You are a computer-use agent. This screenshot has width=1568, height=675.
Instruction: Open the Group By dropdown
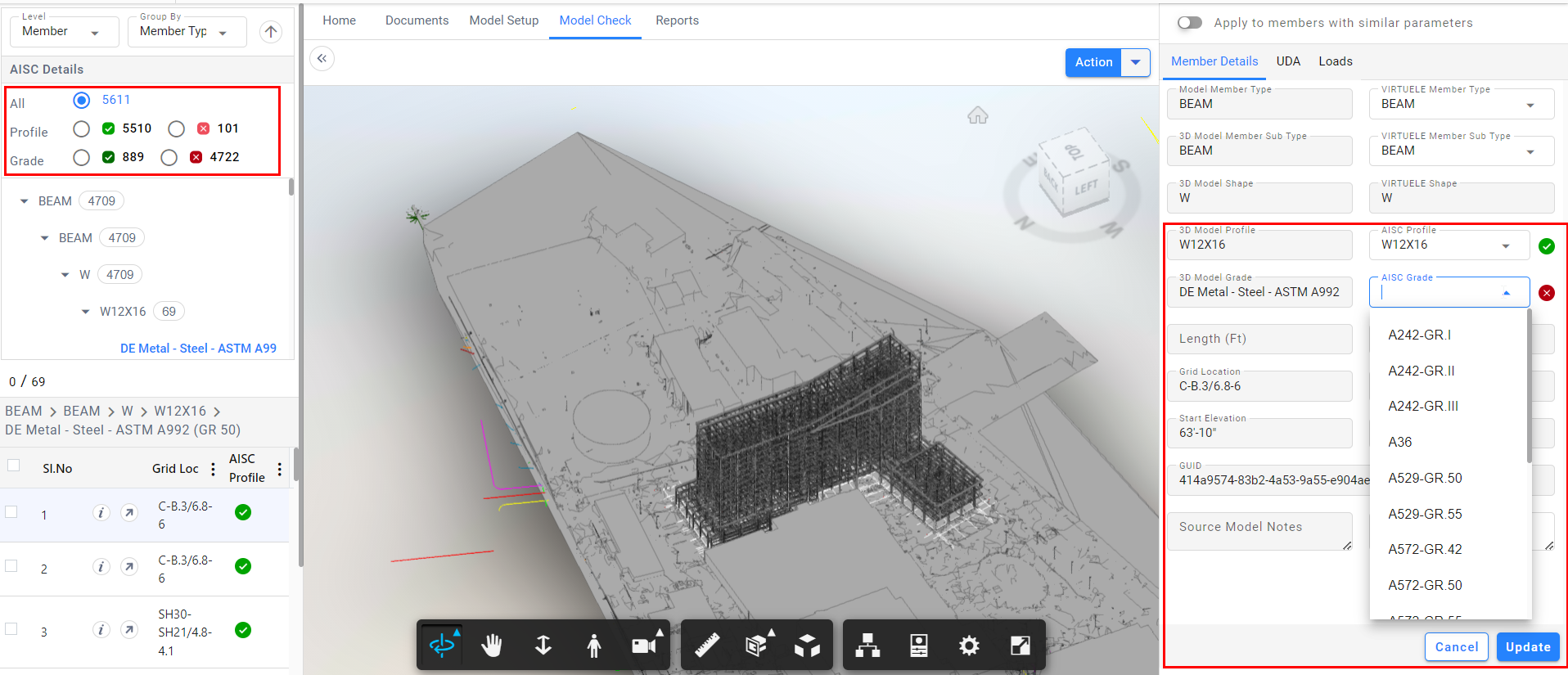point(187,32)
